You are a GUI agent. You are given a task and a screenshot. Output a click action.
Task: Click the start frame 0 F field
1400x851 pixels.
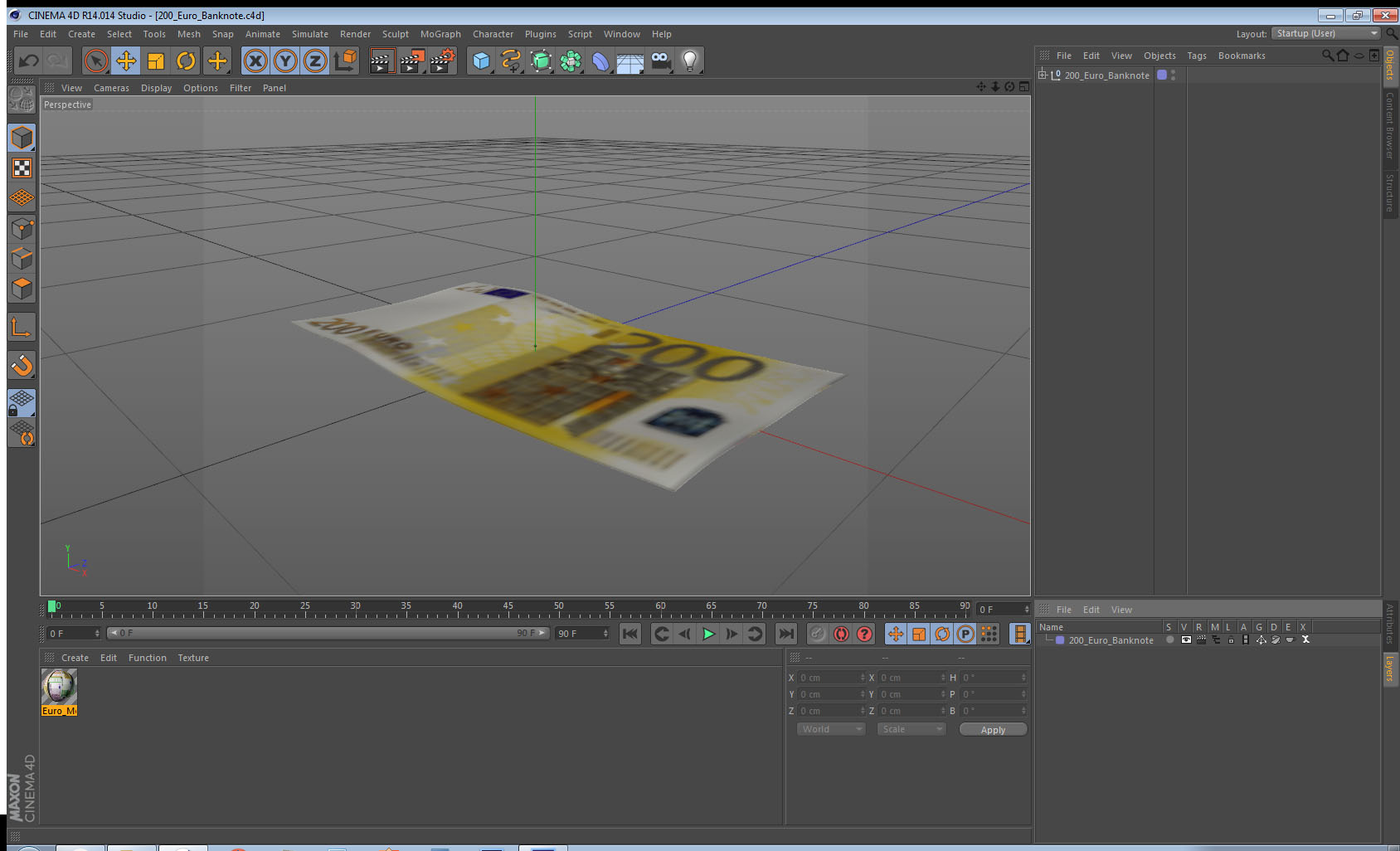pyautogui.click(x=73, y=634)
